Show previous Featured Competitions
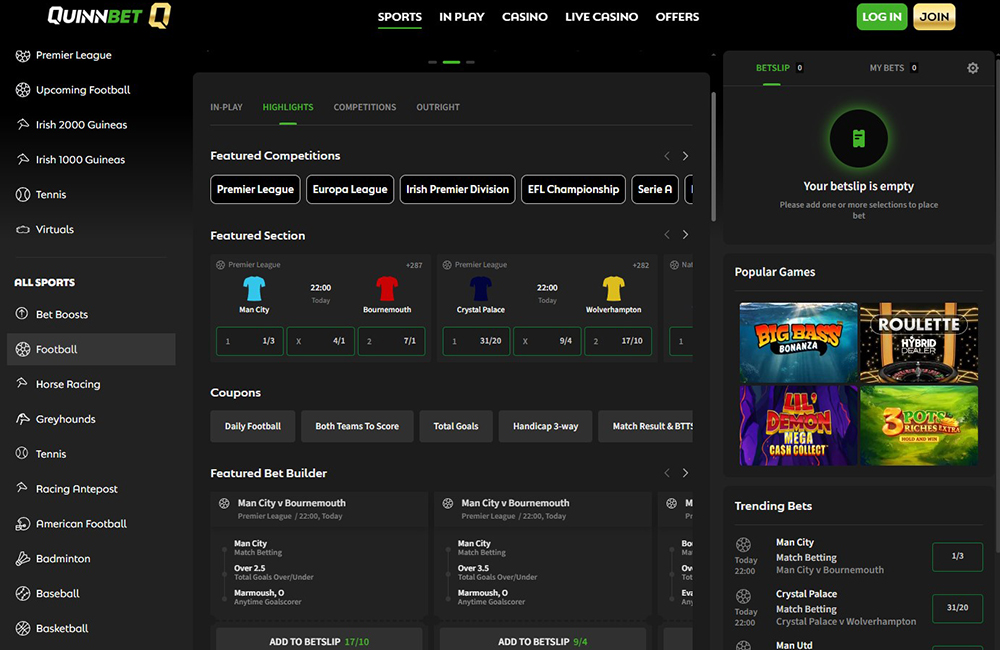 point(667,156)
